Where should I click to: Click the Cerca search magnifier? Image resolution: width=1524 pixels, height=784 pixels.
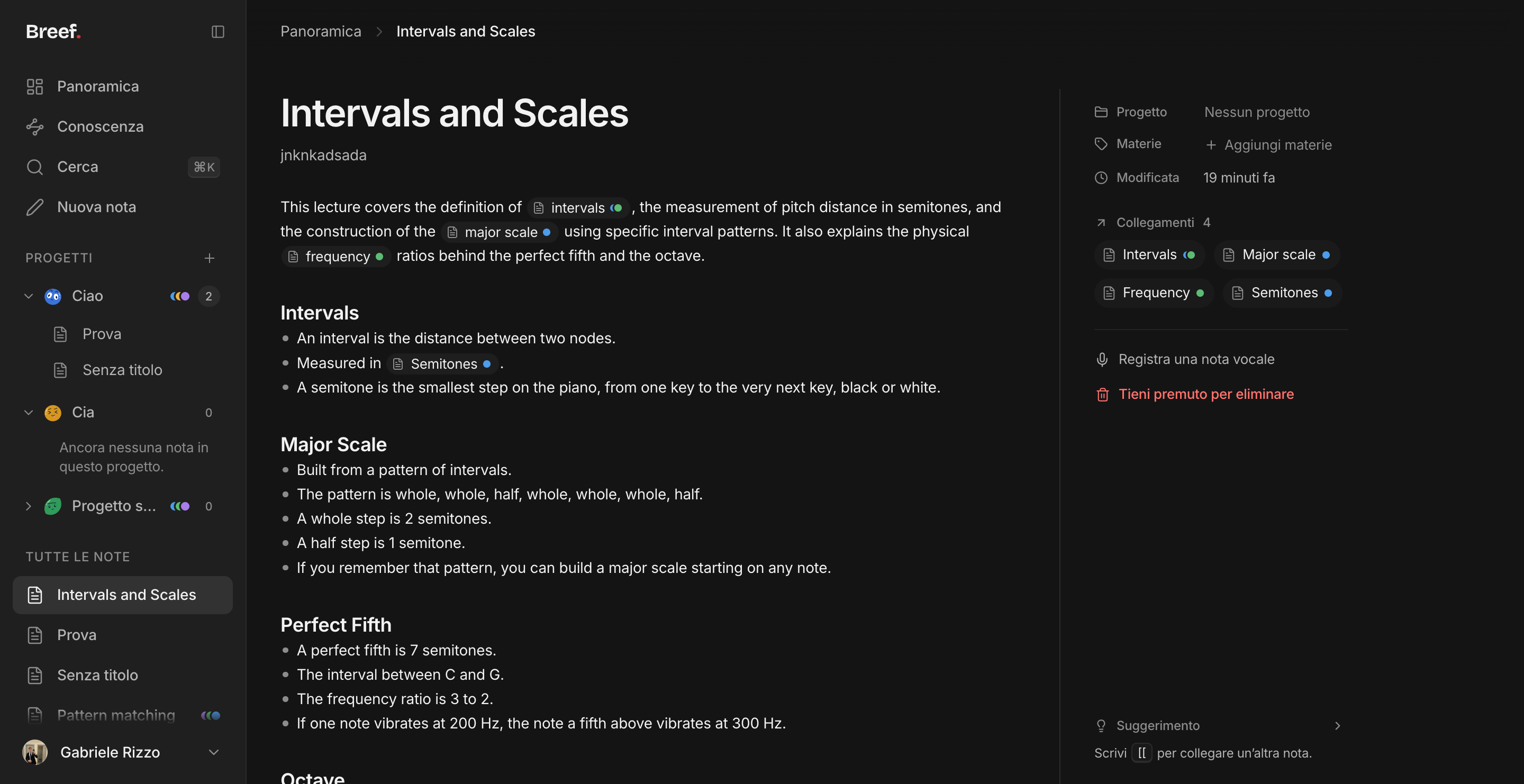[x=35, y=167]
